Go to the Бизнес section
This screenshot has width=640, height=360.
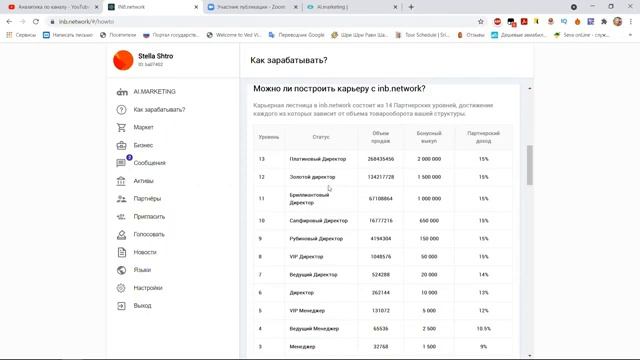[143, 145]
